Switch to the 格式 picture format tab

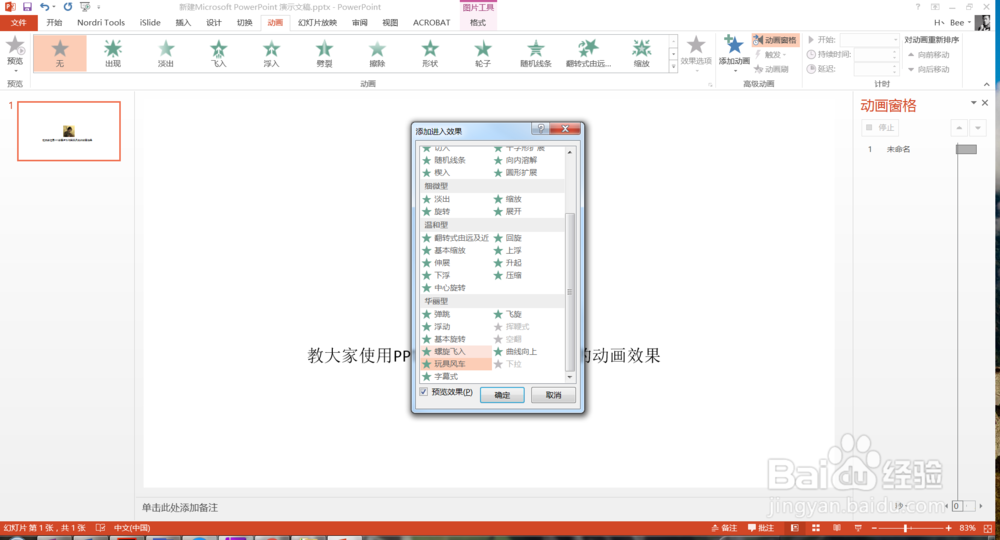click(478, 22)
